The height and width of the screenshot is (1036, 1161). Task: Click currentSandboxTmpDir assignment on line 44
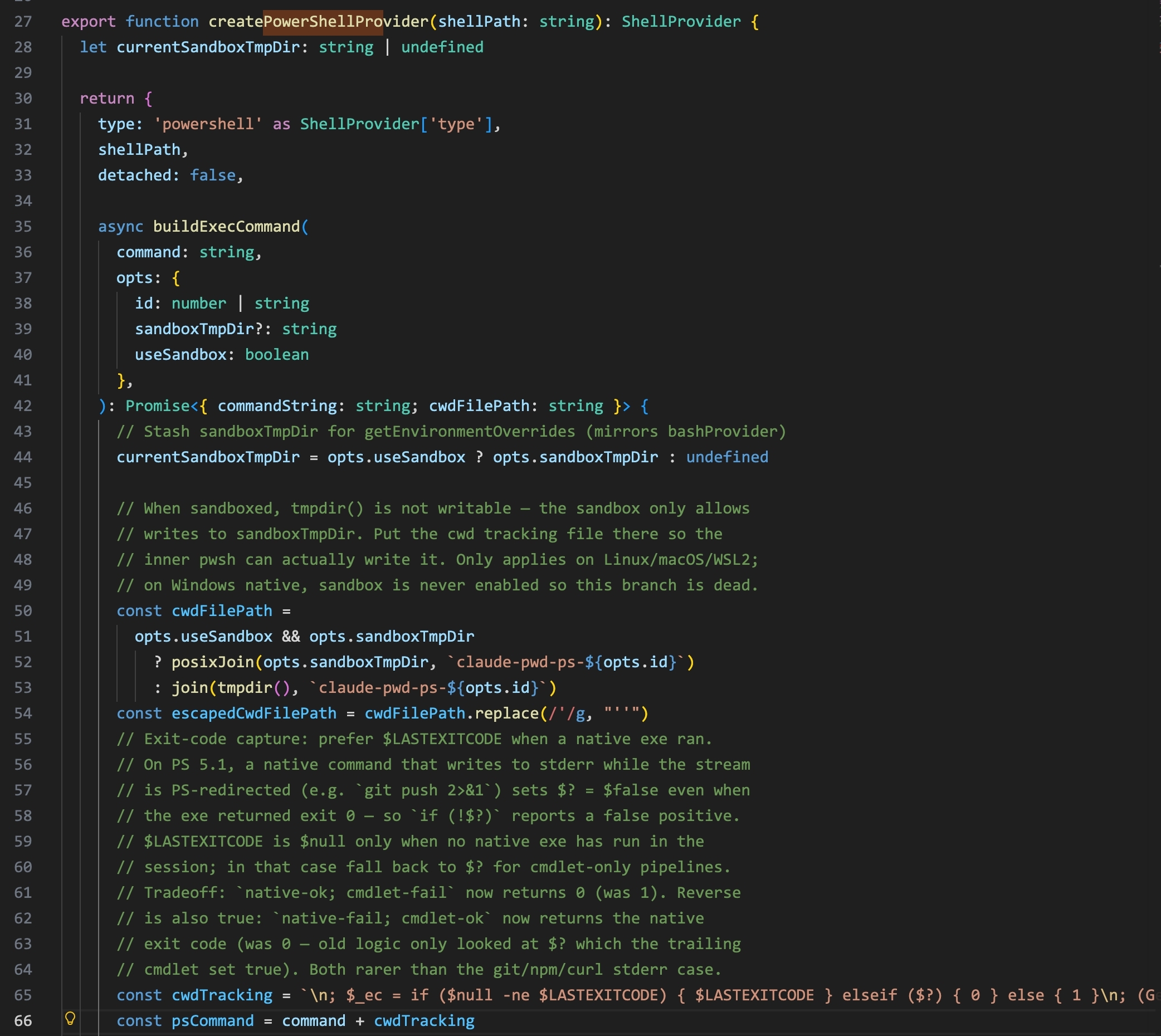pyautogui.click(x=208, y=457)
